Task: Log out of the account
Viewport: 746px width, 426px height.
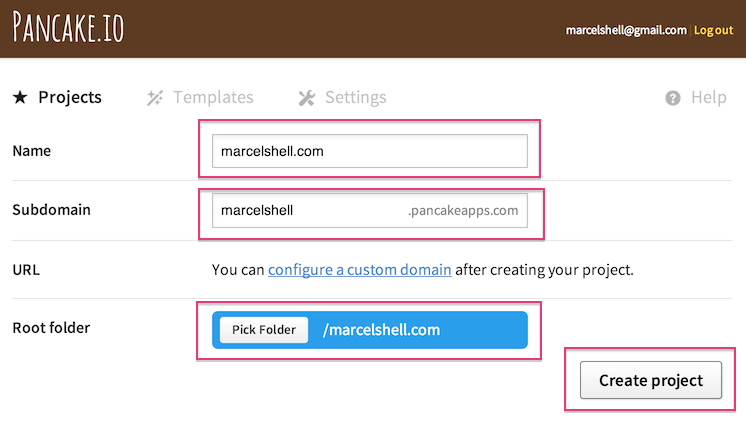Action: tap(713, 30)
